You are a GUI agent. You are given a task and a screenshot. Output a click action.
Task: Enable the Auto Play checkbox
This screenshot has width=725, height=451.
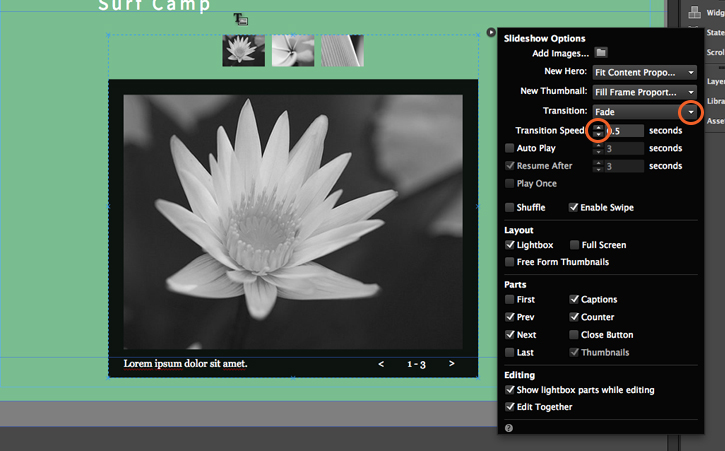510,148
